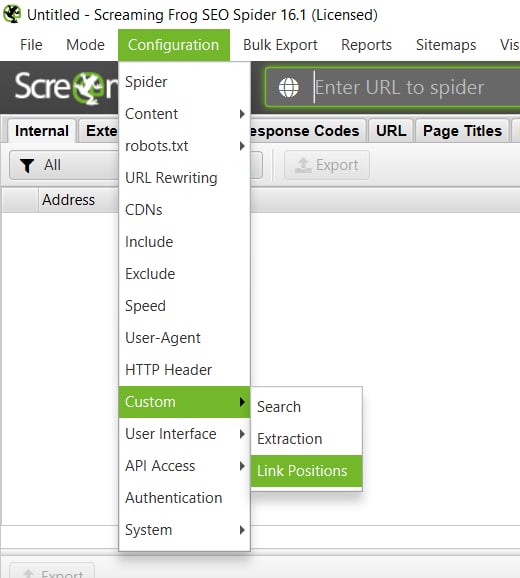
Task: Choose Link Positions in Custom submenu
Action: 307,471
